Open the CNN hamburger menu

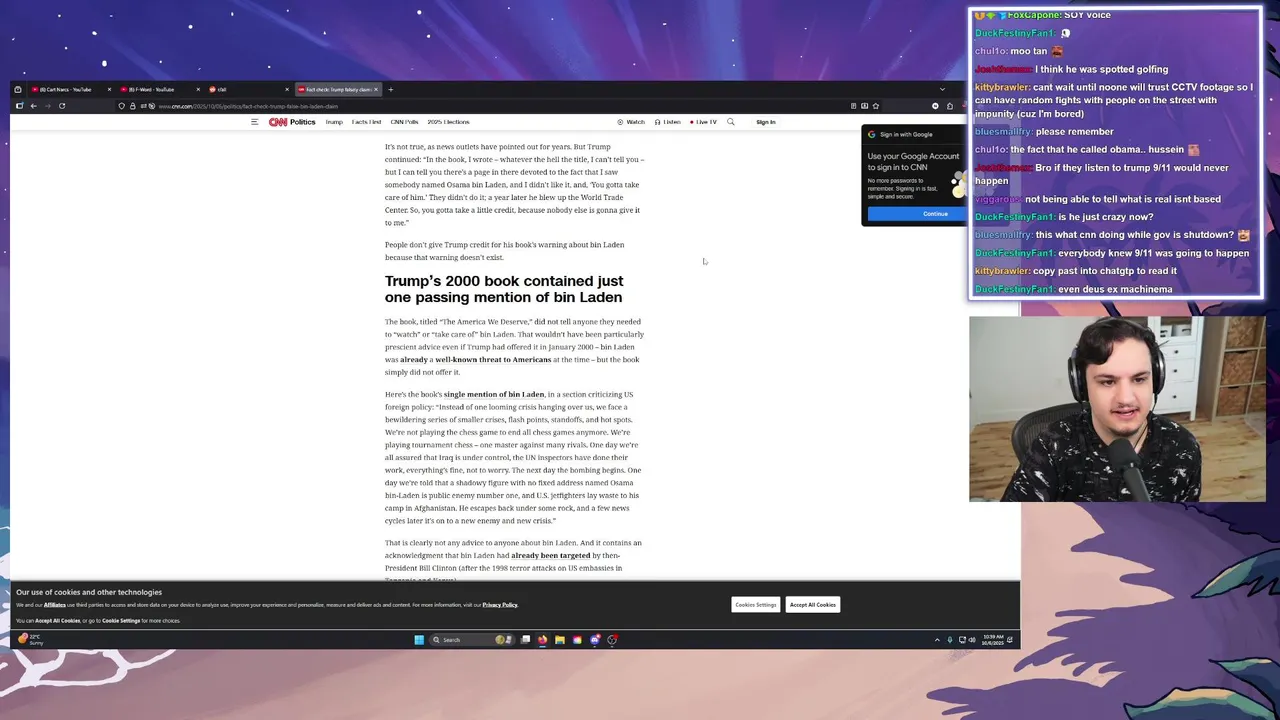(254, 122)
